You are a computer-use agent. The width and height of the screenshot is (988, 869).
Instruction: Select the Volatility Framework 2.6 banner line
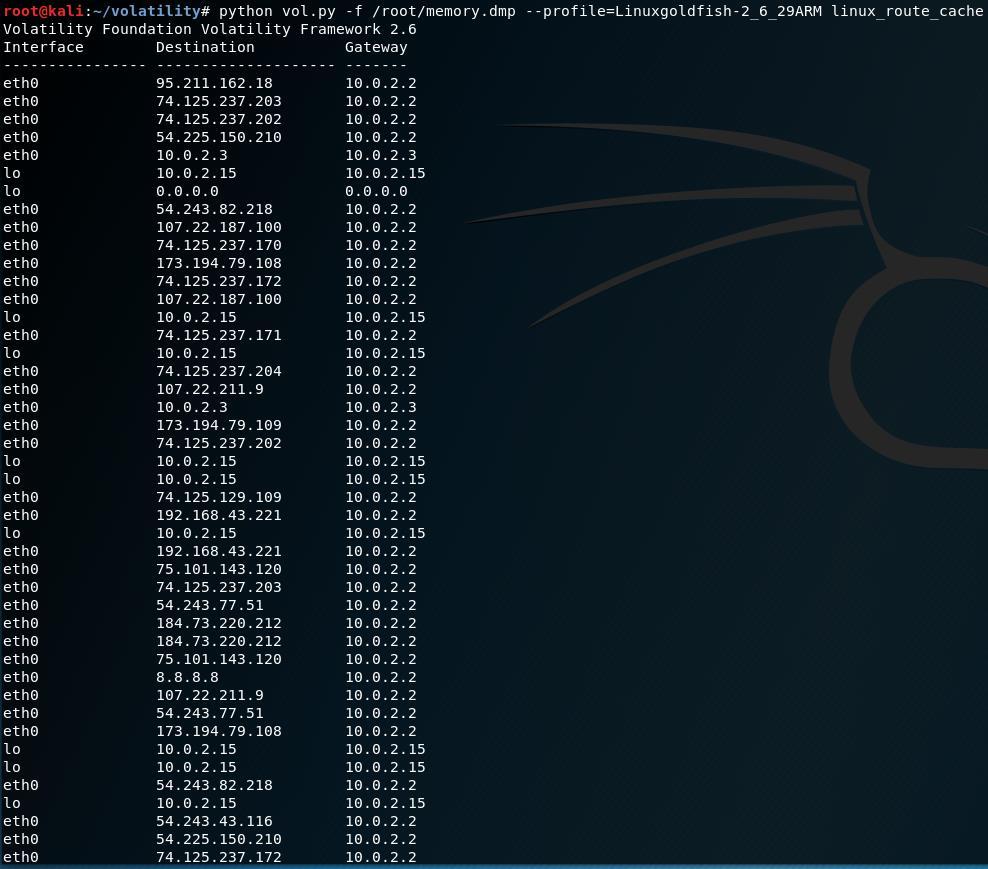(x=210, y=29)
